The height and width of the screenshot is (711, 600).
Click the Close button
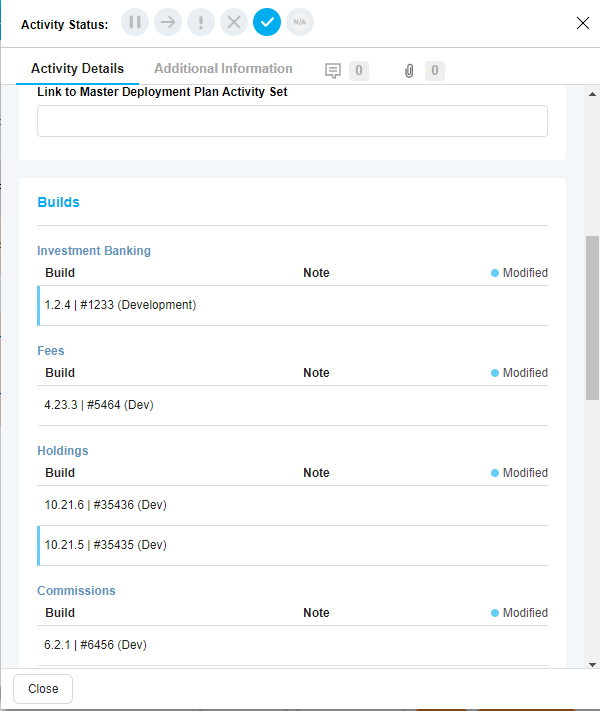(43, 689)
